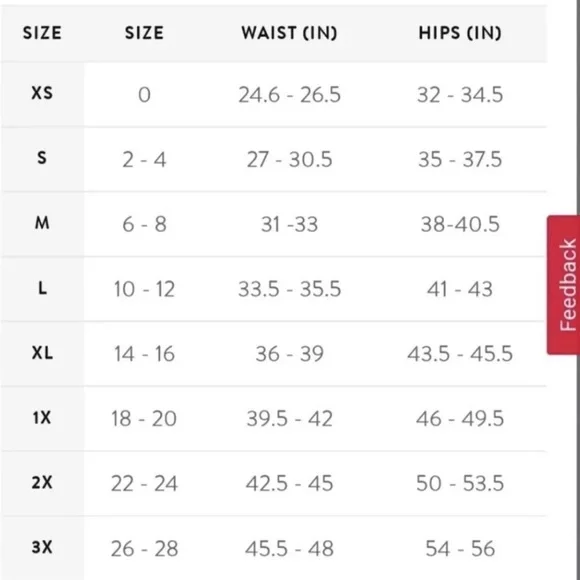
Task: Select waist value 24.6 - 26.5
Action: coord(289,95)
